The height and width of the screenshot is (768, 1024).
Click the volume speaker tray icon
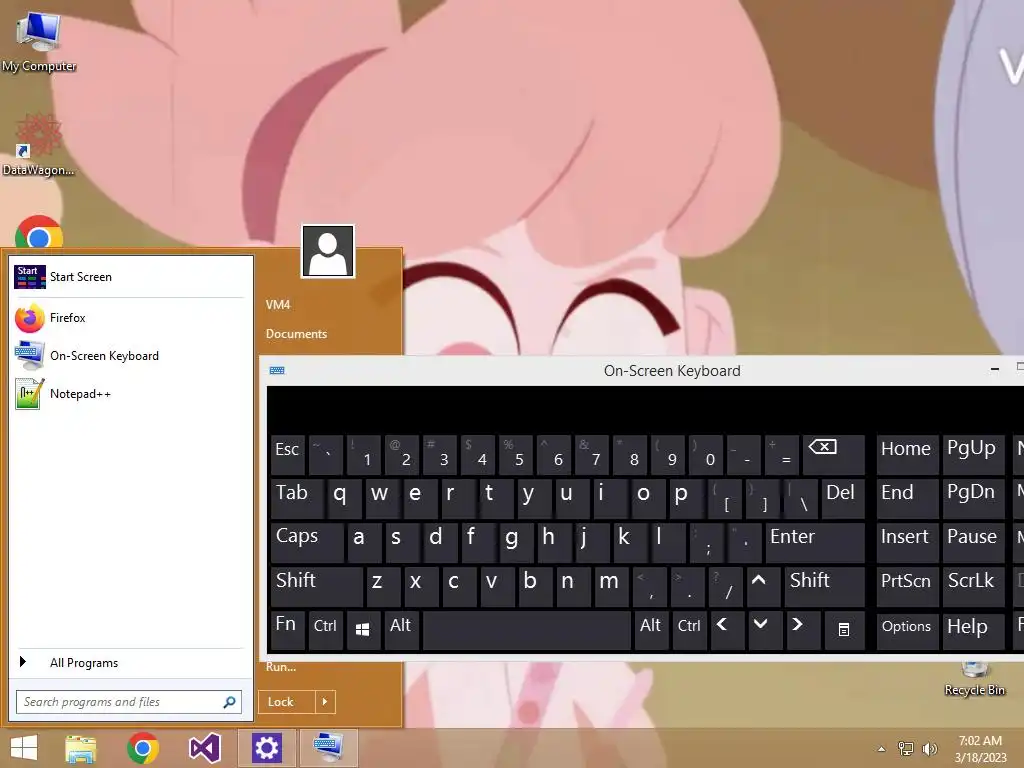[929, 749]
